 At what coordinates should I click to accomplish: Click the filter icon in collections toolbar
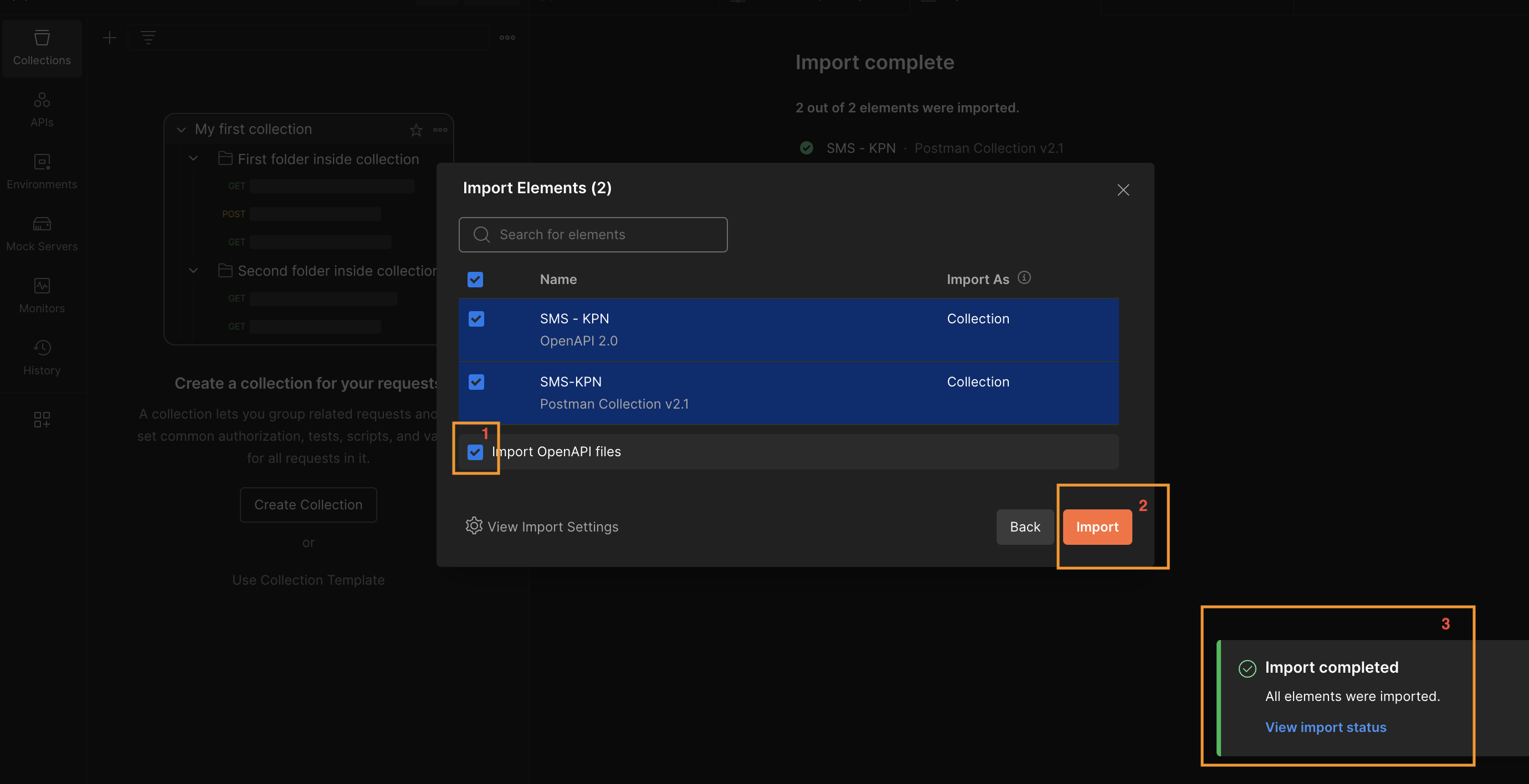148,38
